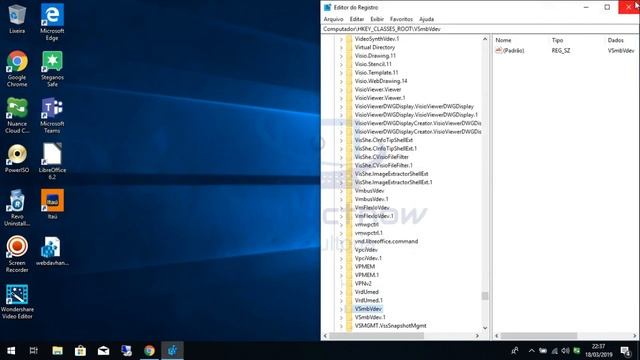
Task: Select the LibreOffice 6.2 desktop icon
Action: pyautogui.click(x=52, y=161)
